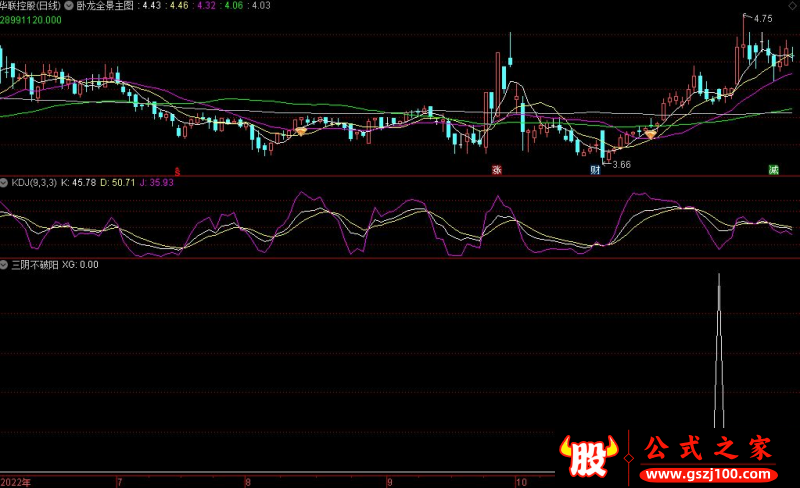
Task: Click the green 减 marker icon
Action: tap(773, 170)
